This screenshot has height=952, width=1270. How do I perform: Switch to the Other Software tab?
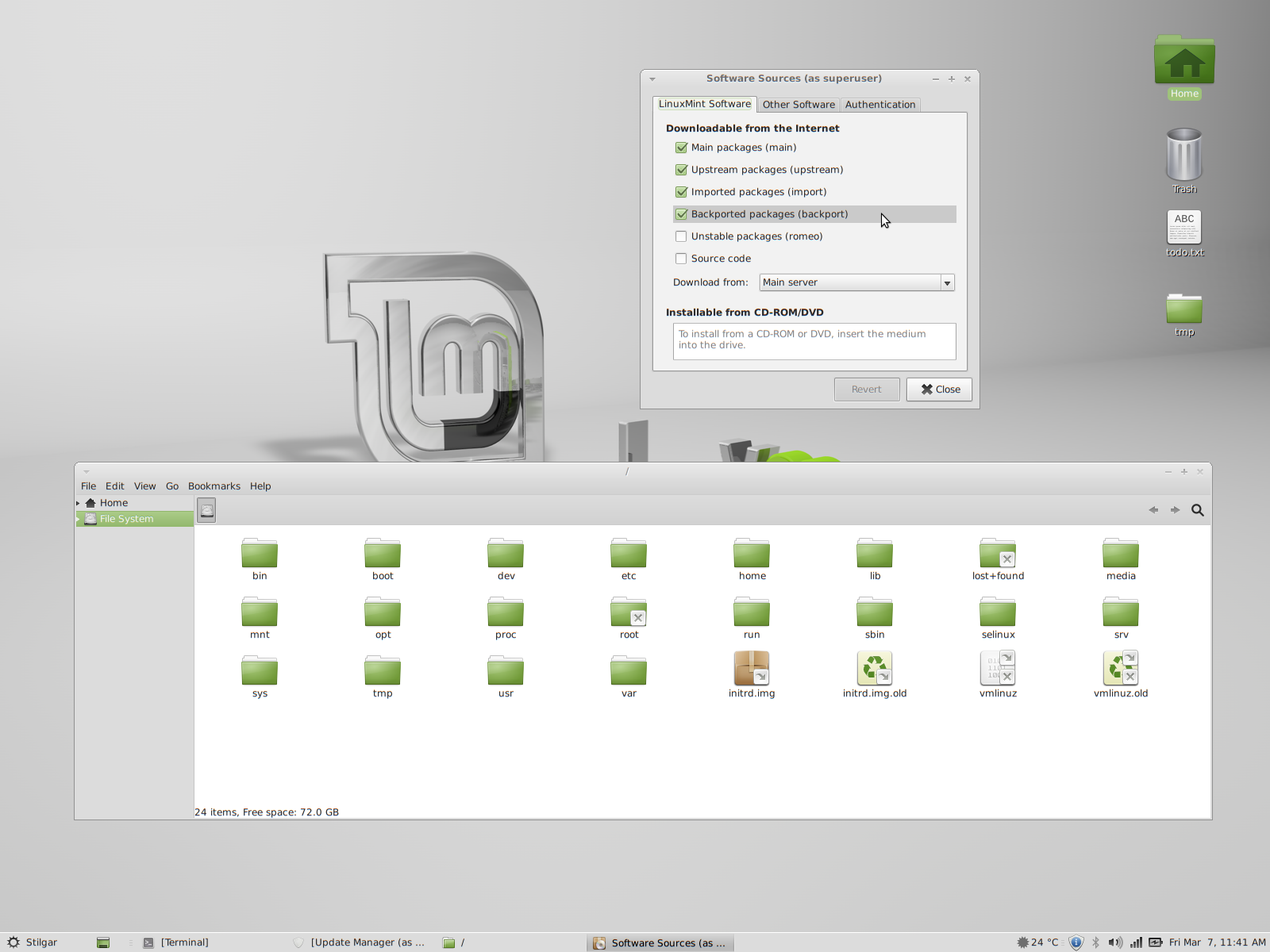[x=799, y=105]
